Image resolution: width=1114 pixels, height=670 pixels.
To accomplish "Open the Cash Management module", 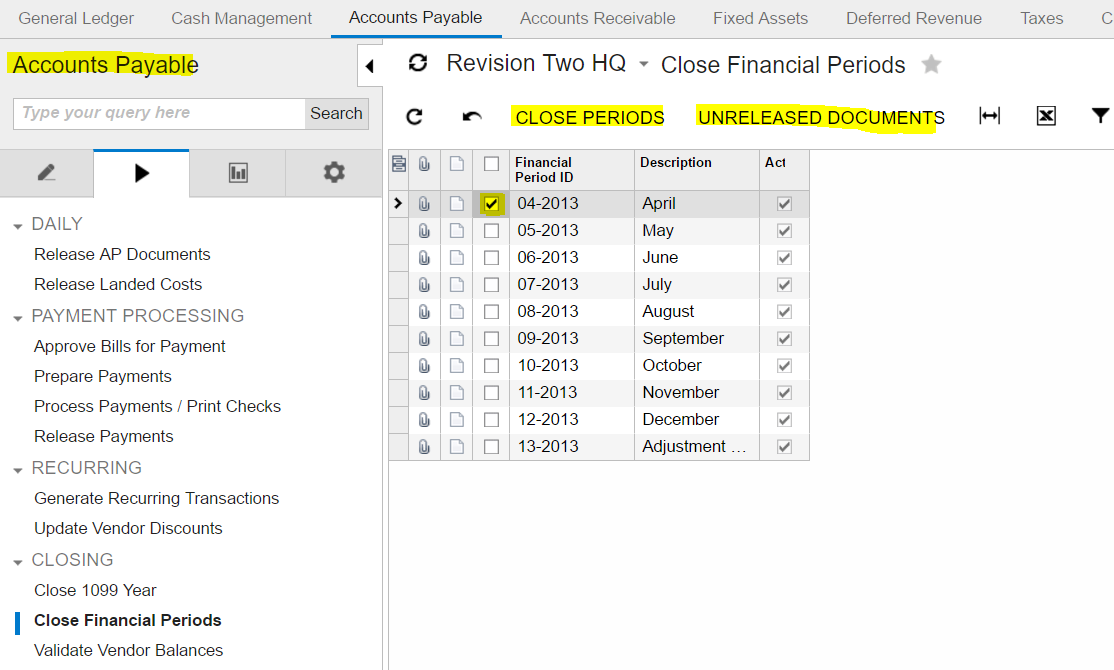I will [241, 18].
